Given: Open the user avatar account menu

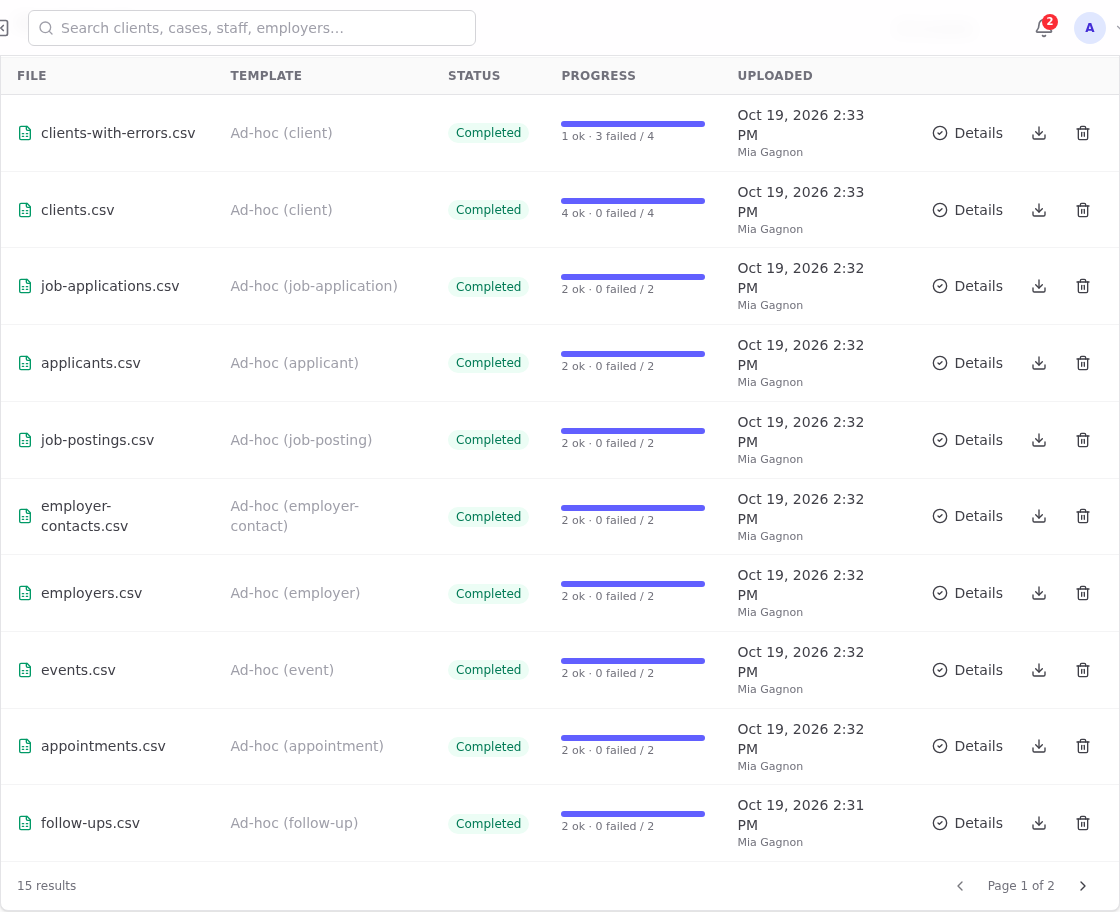Looking at the screenshot, I should [x=1089, y=28].
